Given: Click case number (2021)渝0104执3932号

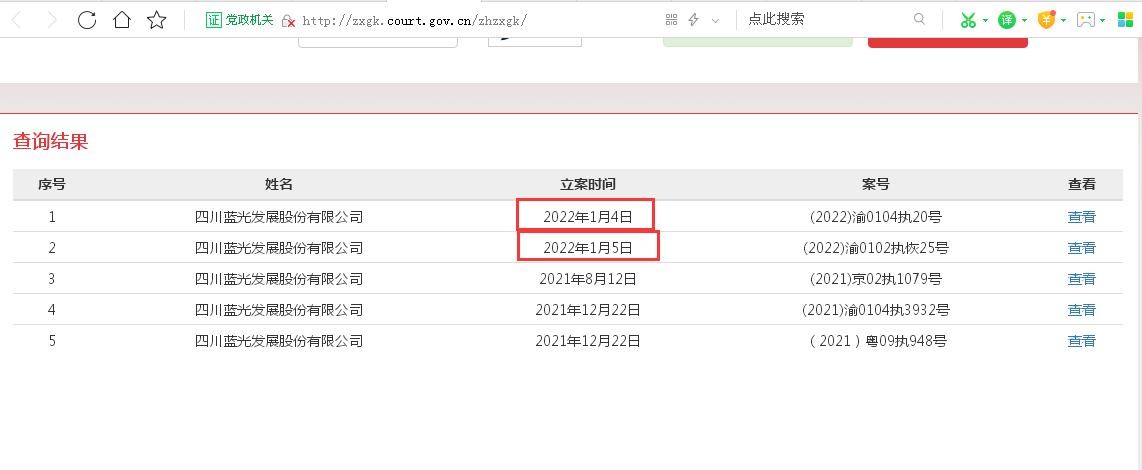Looking at the screenshot, I should click(x=875, y=310).
